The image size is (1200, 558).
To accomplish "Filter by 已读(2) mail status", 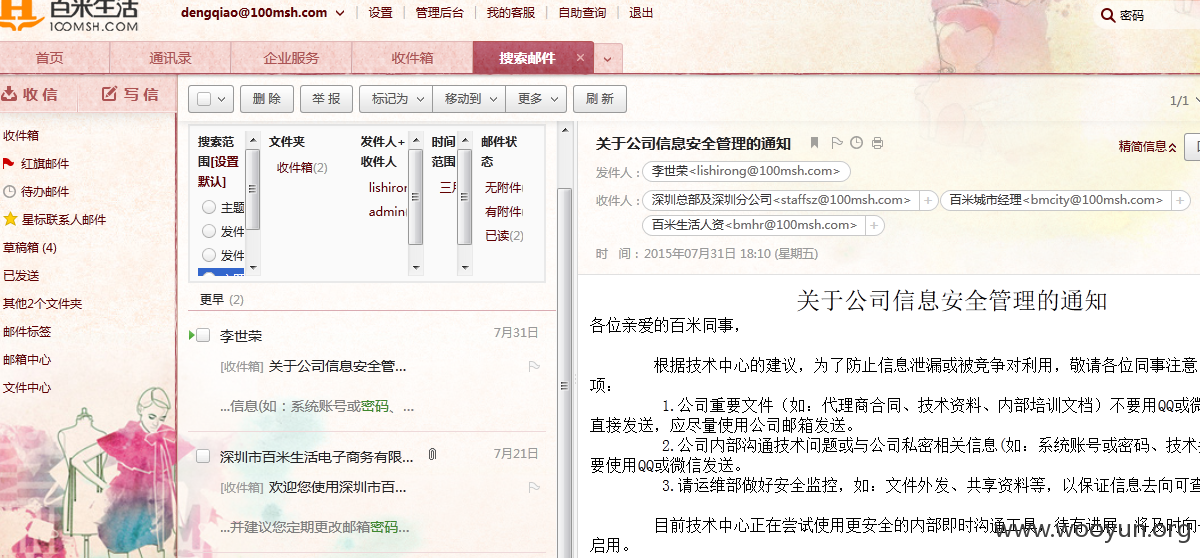I will [504, 235].
